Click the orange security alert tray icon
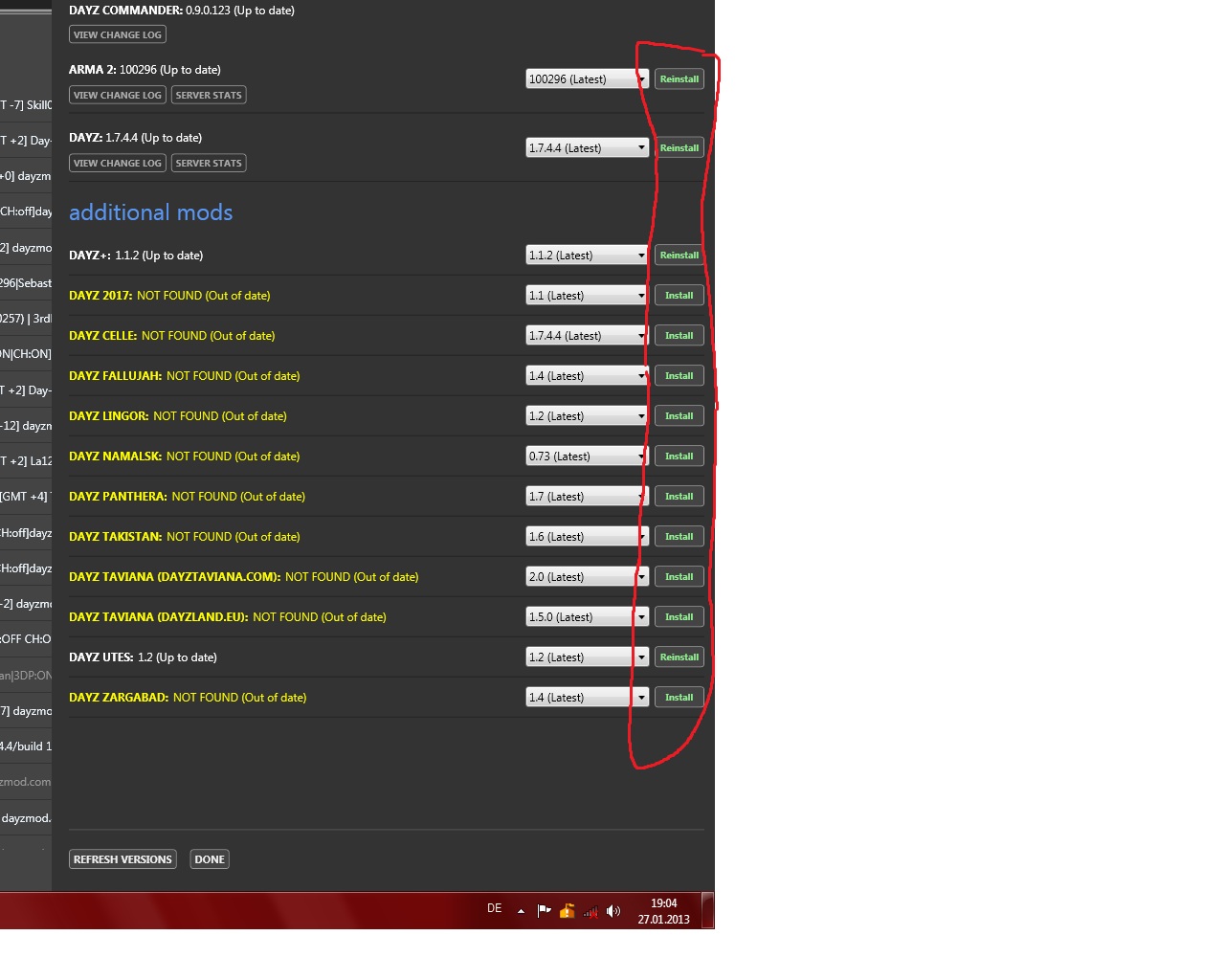Screen dimensions: 1225x980 pos(568,911)
